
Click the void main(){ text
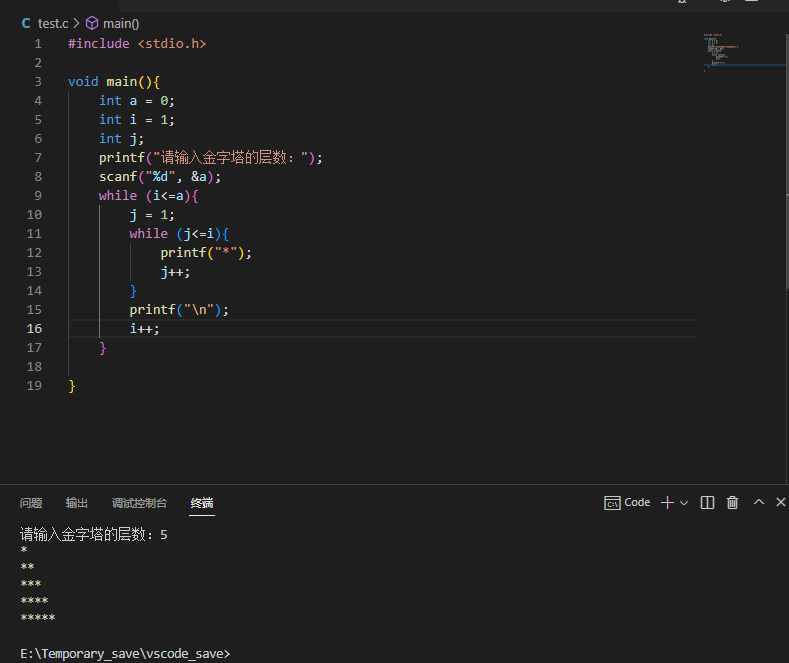tap(114, 81)
